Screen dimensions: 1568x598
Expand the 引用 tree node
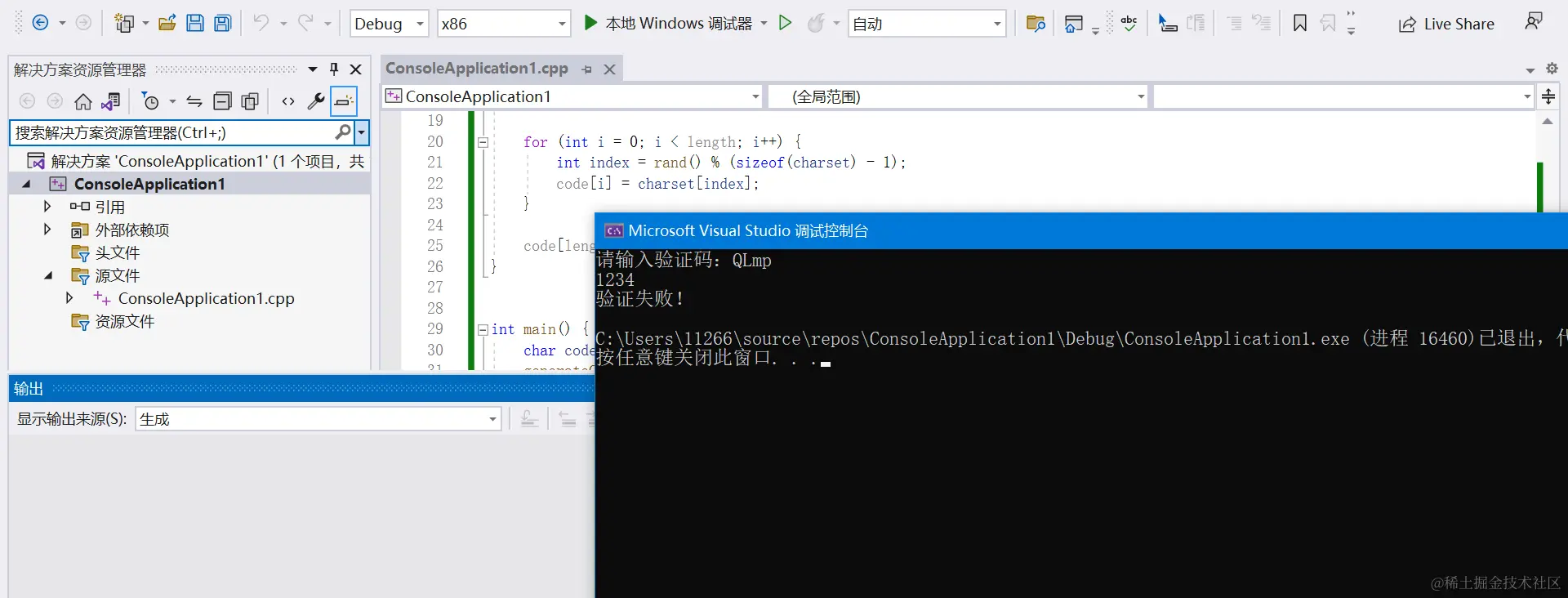[x=47, y=207]
